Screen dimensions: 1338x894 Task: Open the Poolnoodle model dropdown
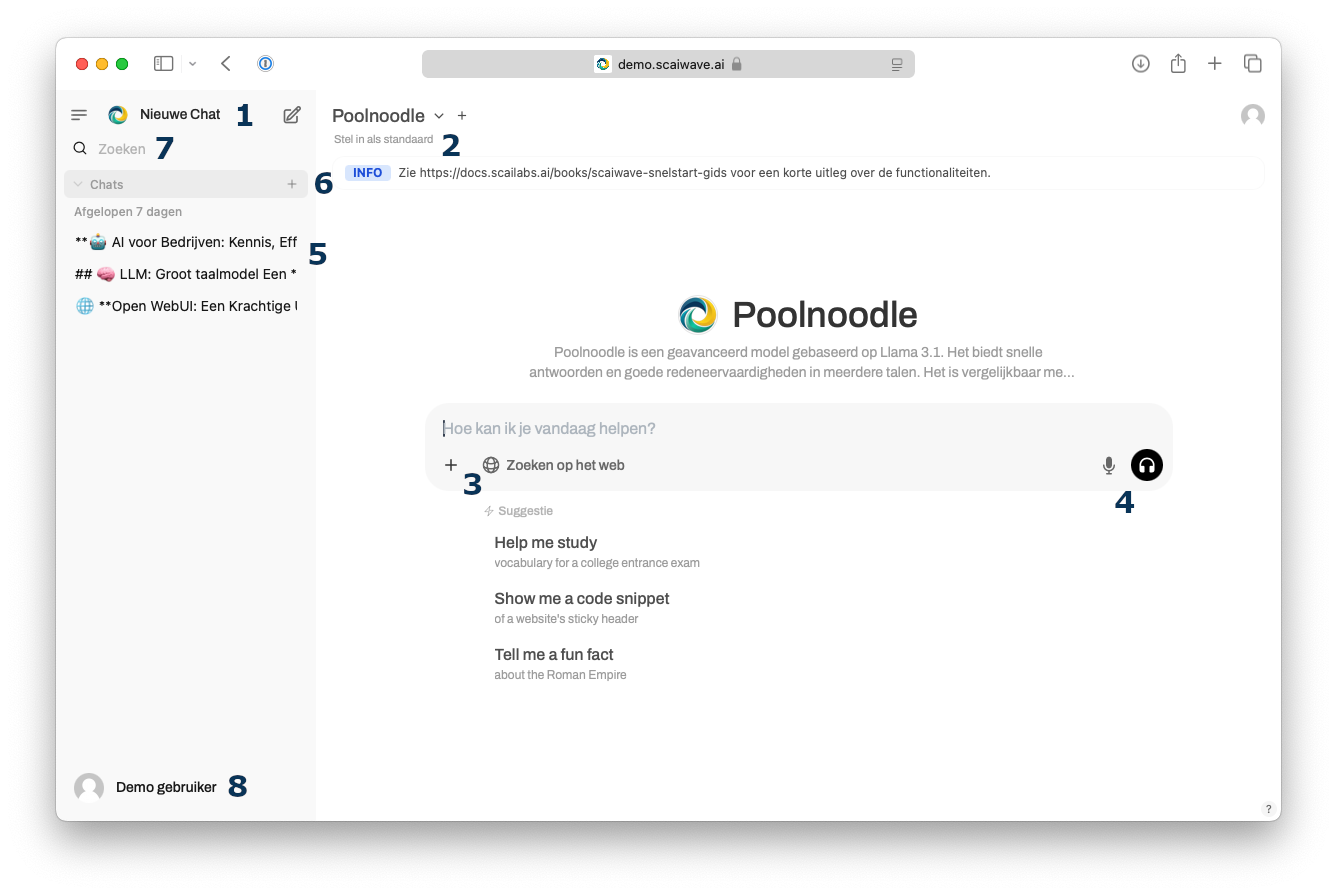tap(388, 116)
